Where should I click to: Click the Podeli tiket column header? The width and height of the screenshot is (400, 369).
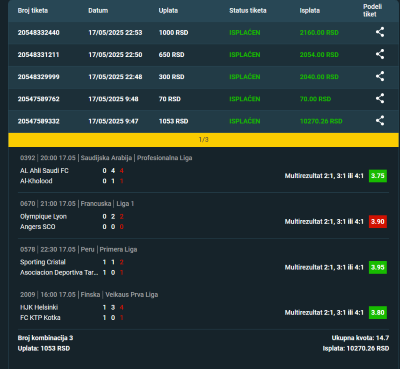372,11
